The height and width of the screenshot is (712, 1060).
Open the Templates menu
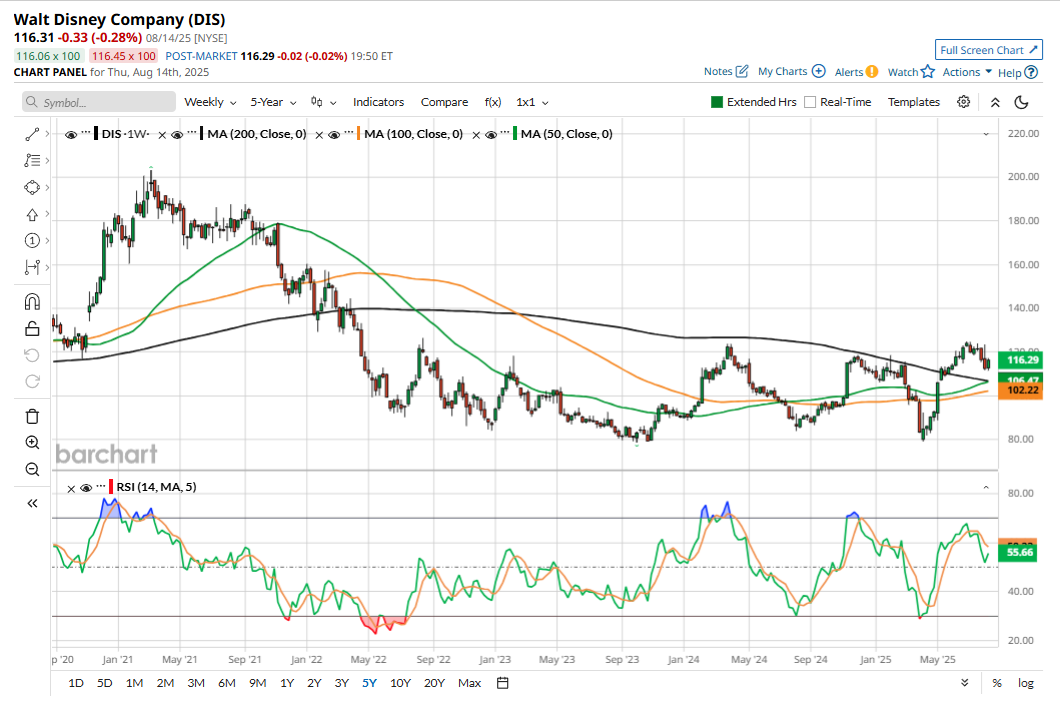click(x=913, y=102)
